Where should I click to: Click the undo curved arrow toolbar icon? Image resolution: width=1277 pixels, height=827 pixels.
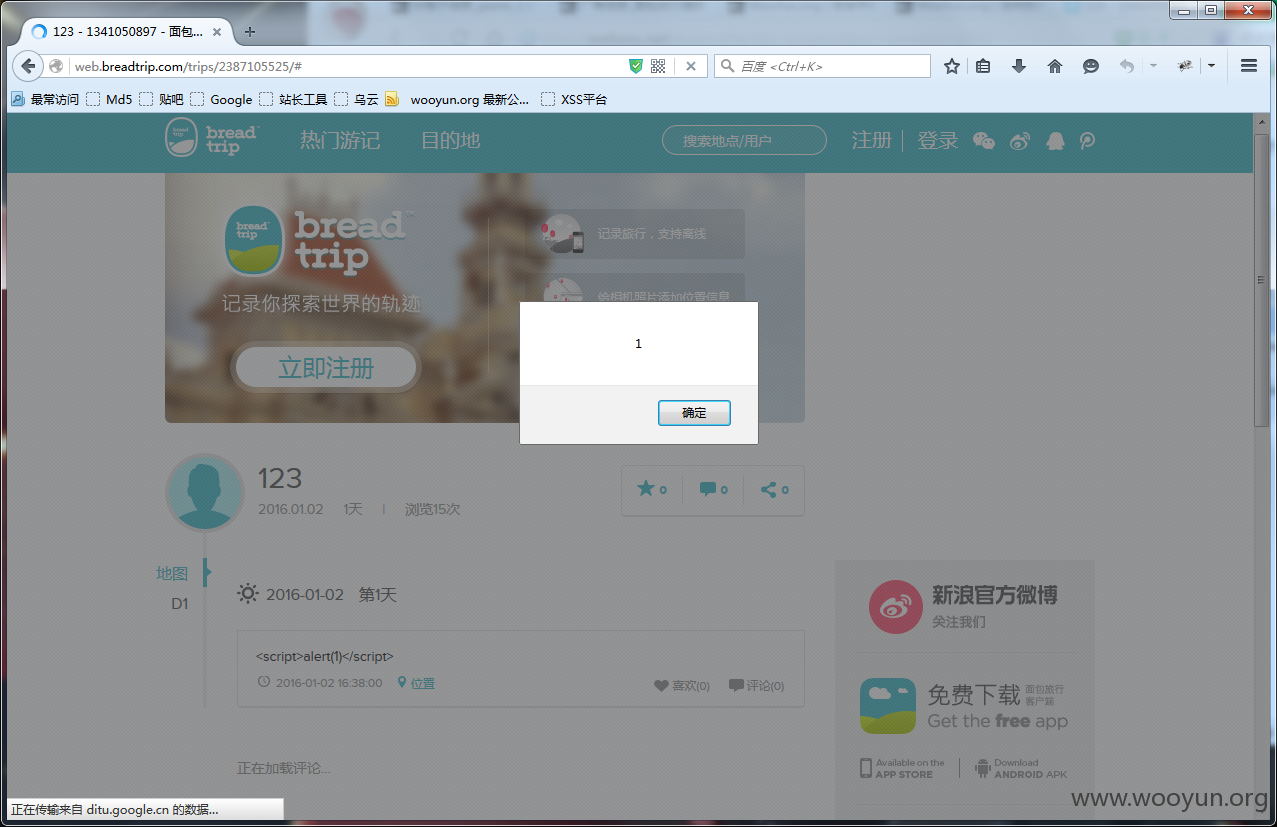[1127, 66]
